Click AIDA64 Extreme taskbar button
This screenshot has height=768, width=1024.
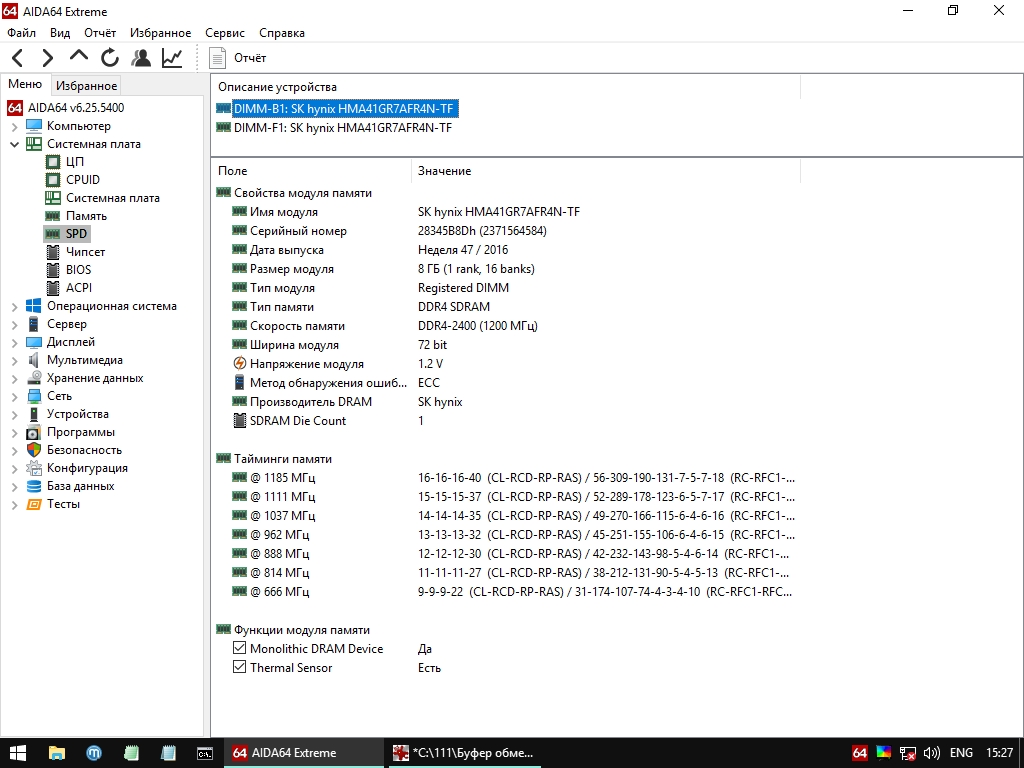[x=304, y=753]
